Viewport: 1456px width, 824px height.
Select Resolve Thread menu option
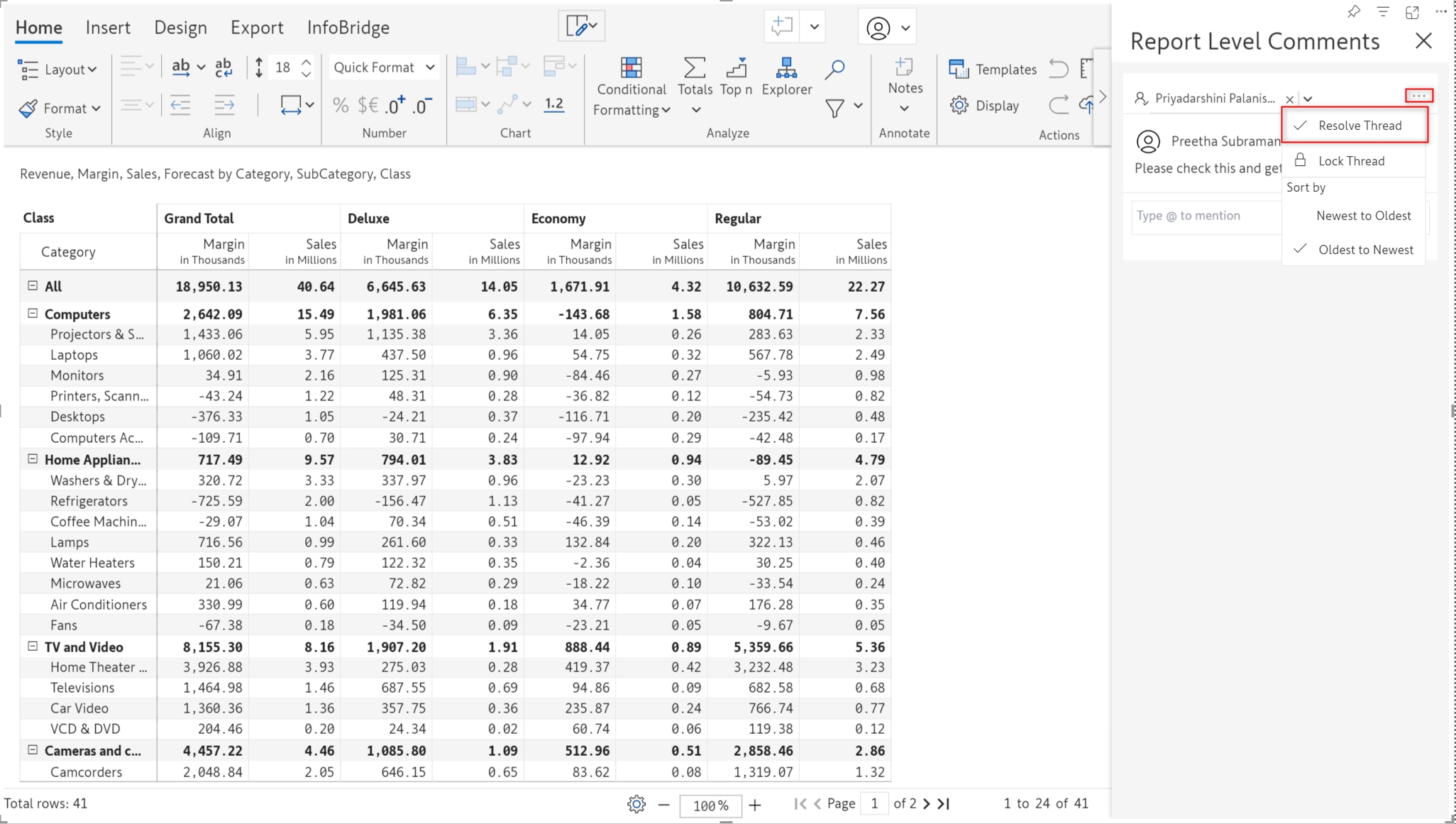coord(1360,126)
